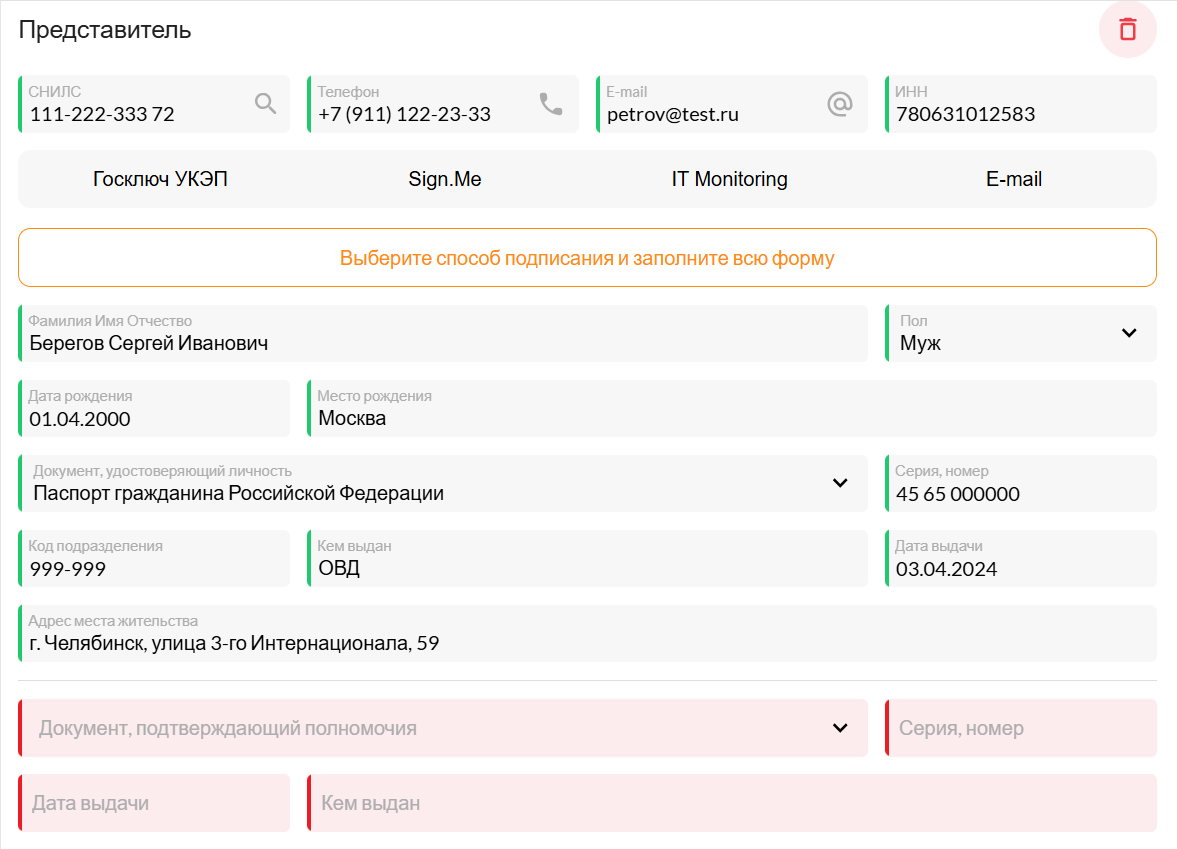Select the Госключ УКЭП signing method
Image resolution: width=1177 pixels, height=849 pixels.
click(161, 179)
